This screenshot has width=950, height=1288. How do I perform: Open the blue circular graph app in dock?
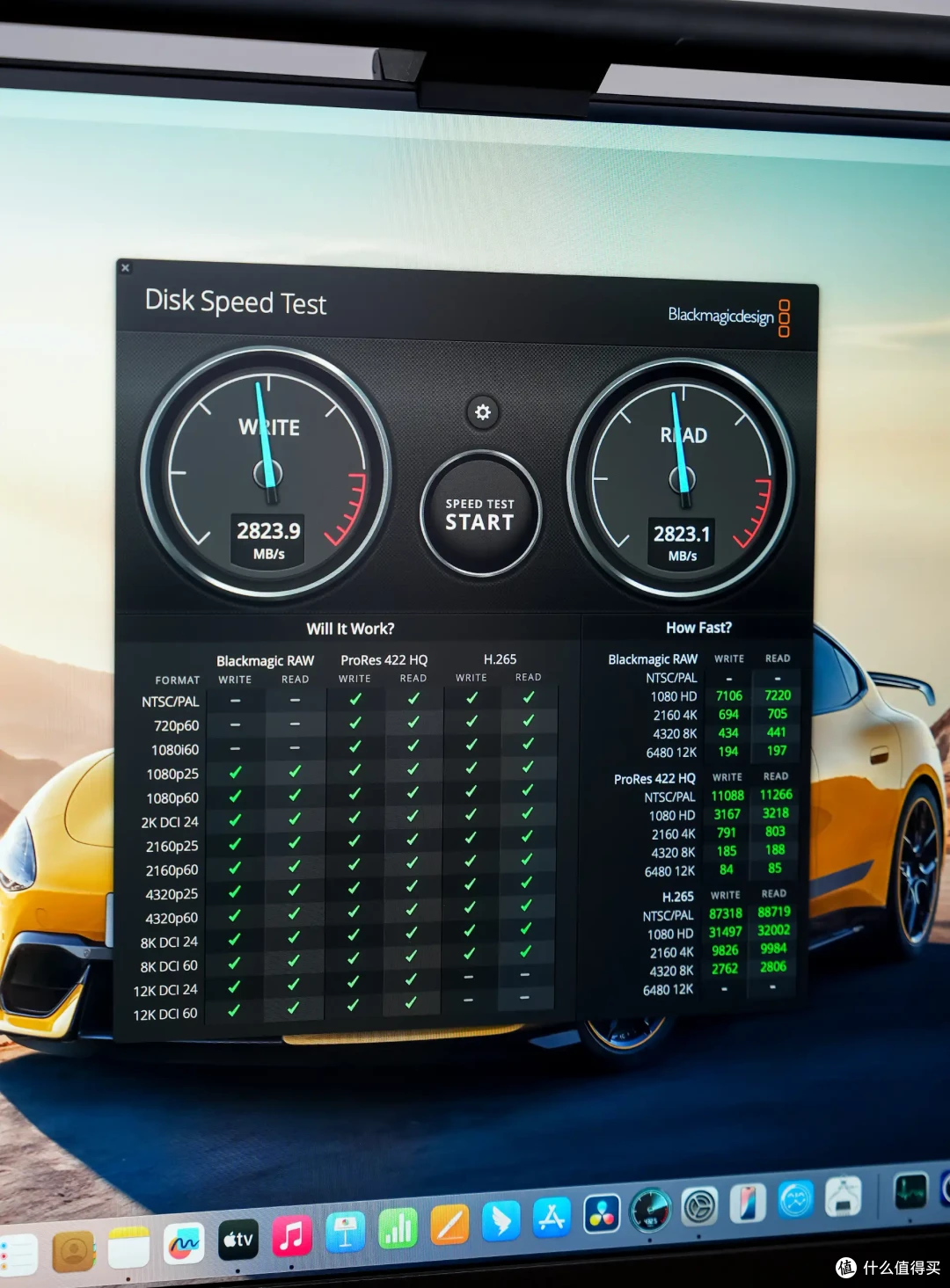pos(795,1199)
